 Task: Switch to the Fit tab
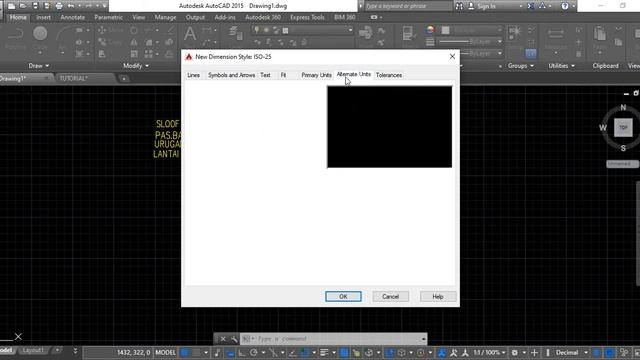(283, 75)
